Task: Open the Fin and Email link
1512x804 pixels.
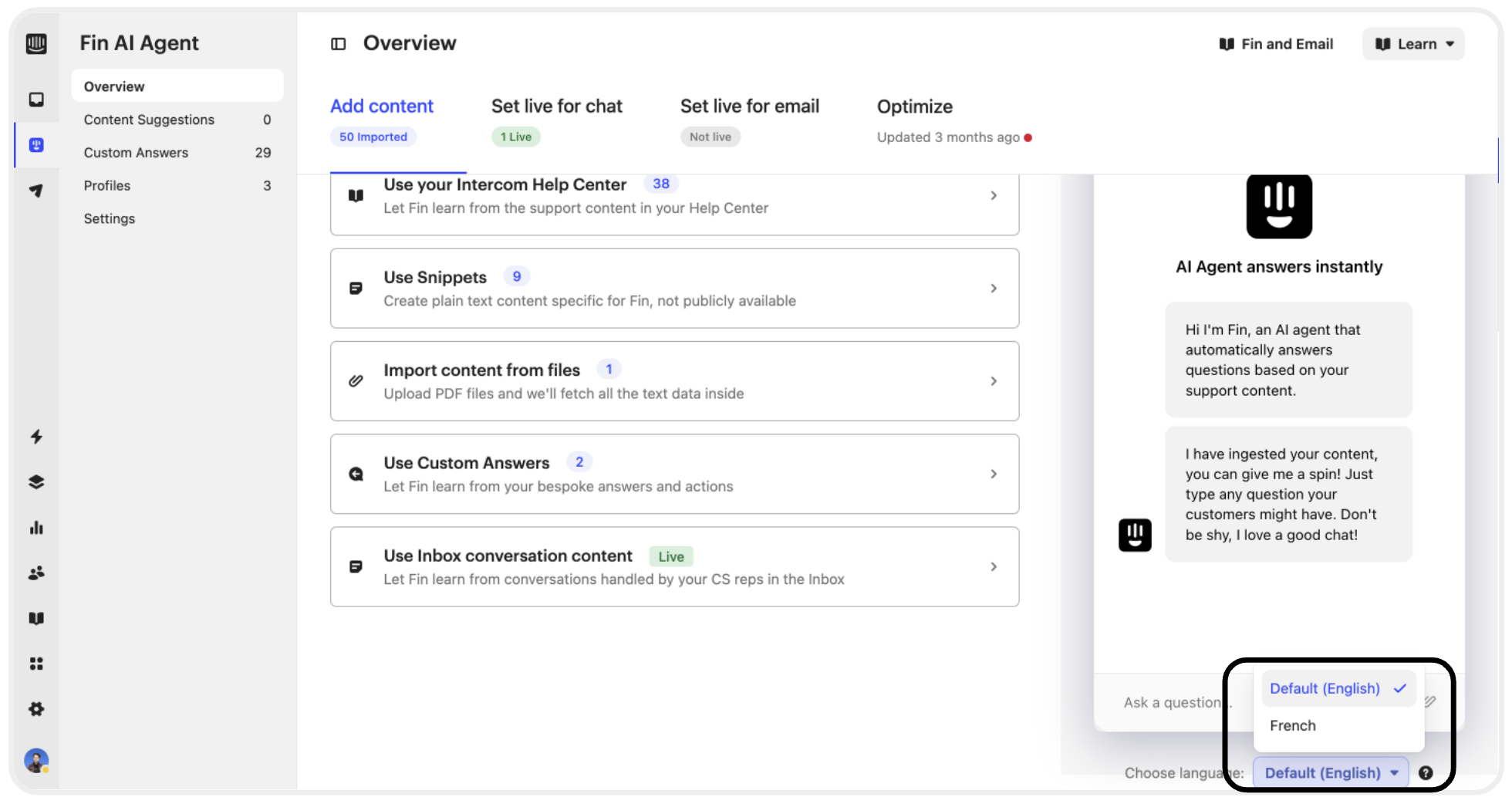Action: (x=1276, y=44)
